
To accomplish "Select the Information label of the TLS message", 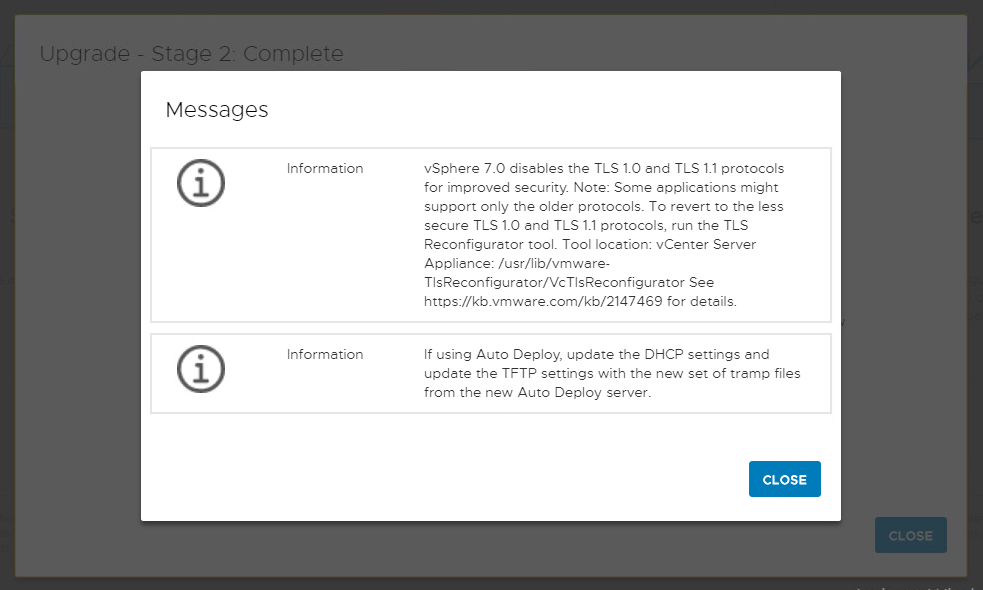I will click(x=325, y=168).
